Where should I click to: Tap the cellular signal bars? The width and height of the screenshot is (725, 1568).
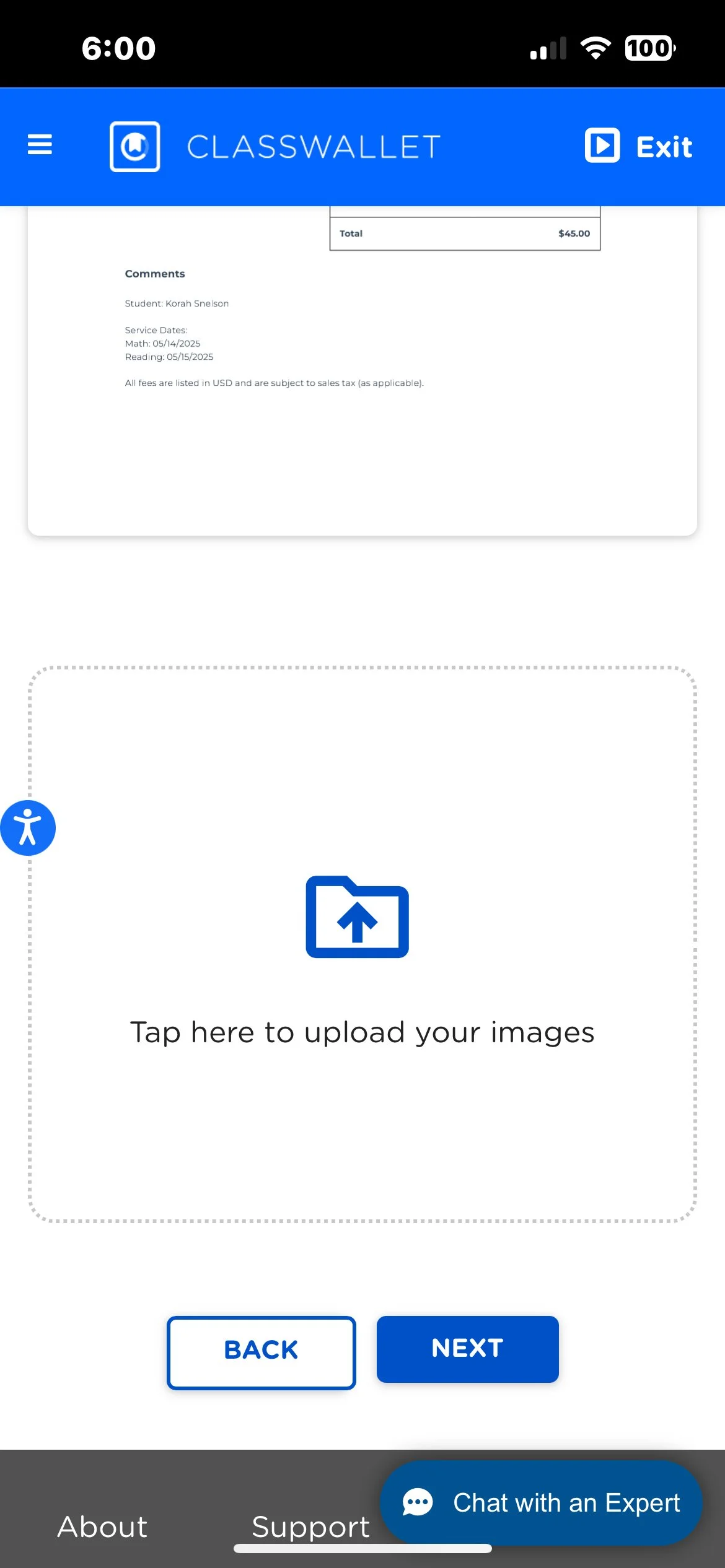(548, 48)
